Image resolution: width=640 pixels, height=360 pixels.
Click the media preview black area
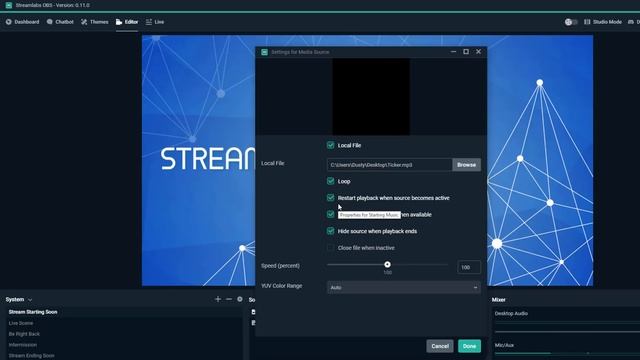pyautogui.click(x=371, y=96)
